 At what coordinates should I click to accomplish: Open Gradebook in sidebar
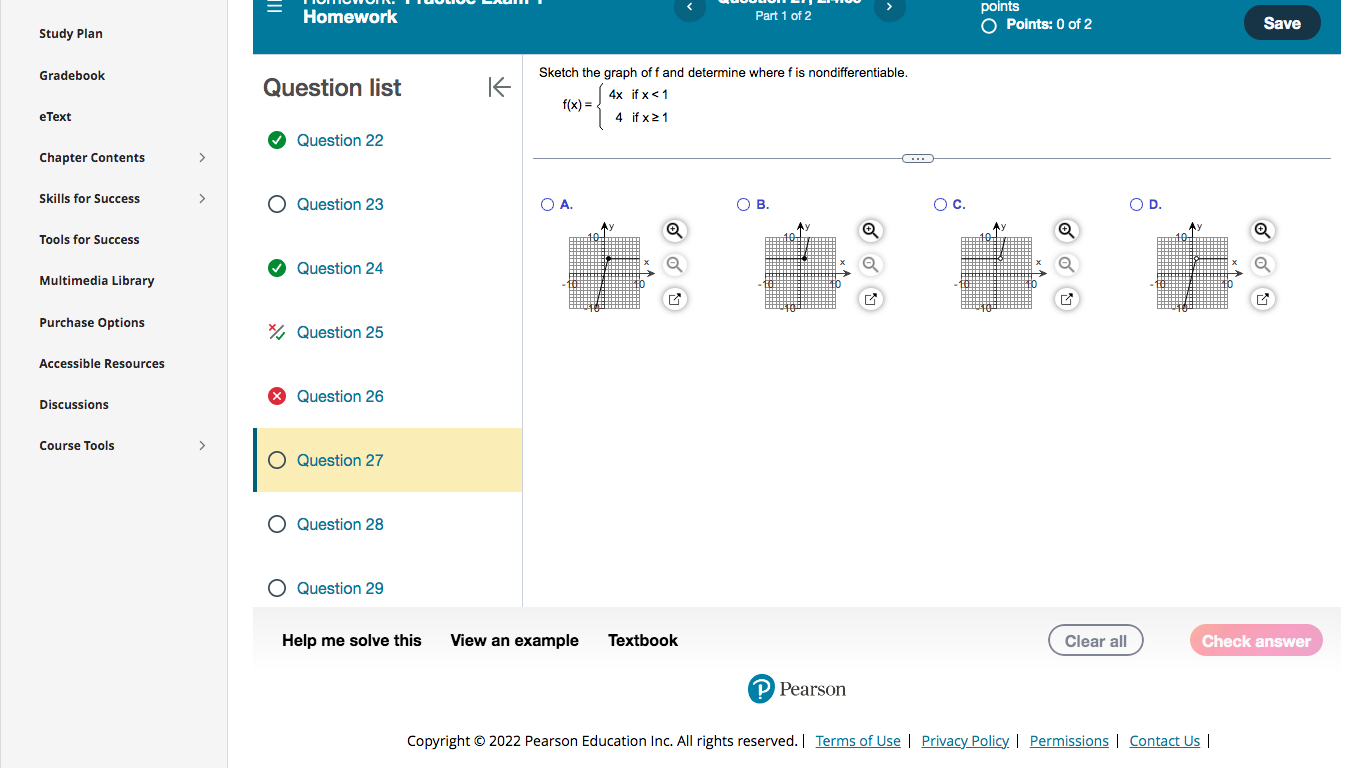pyautogui.click(x=72, y=76)
